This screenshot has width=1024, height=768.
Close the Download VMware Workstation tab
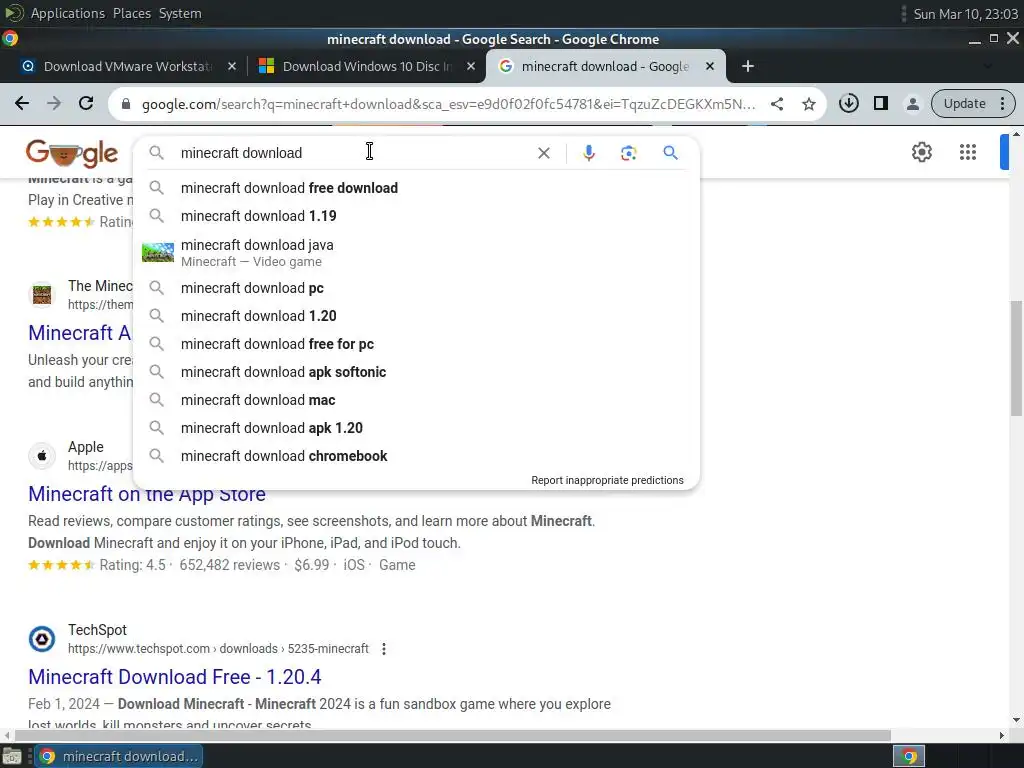pos(232,67)
